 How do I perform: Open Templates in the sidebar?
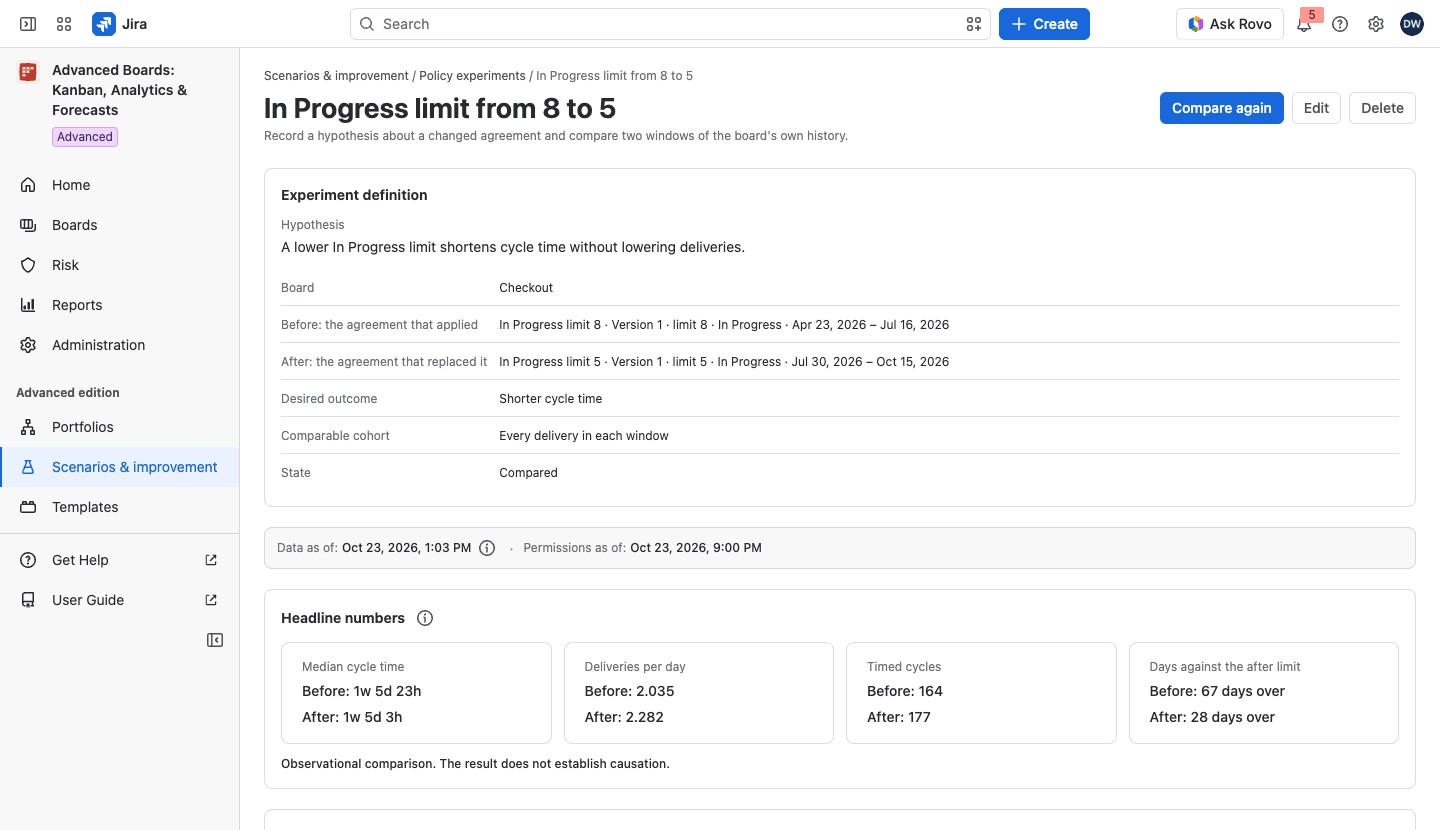(120, 507)
